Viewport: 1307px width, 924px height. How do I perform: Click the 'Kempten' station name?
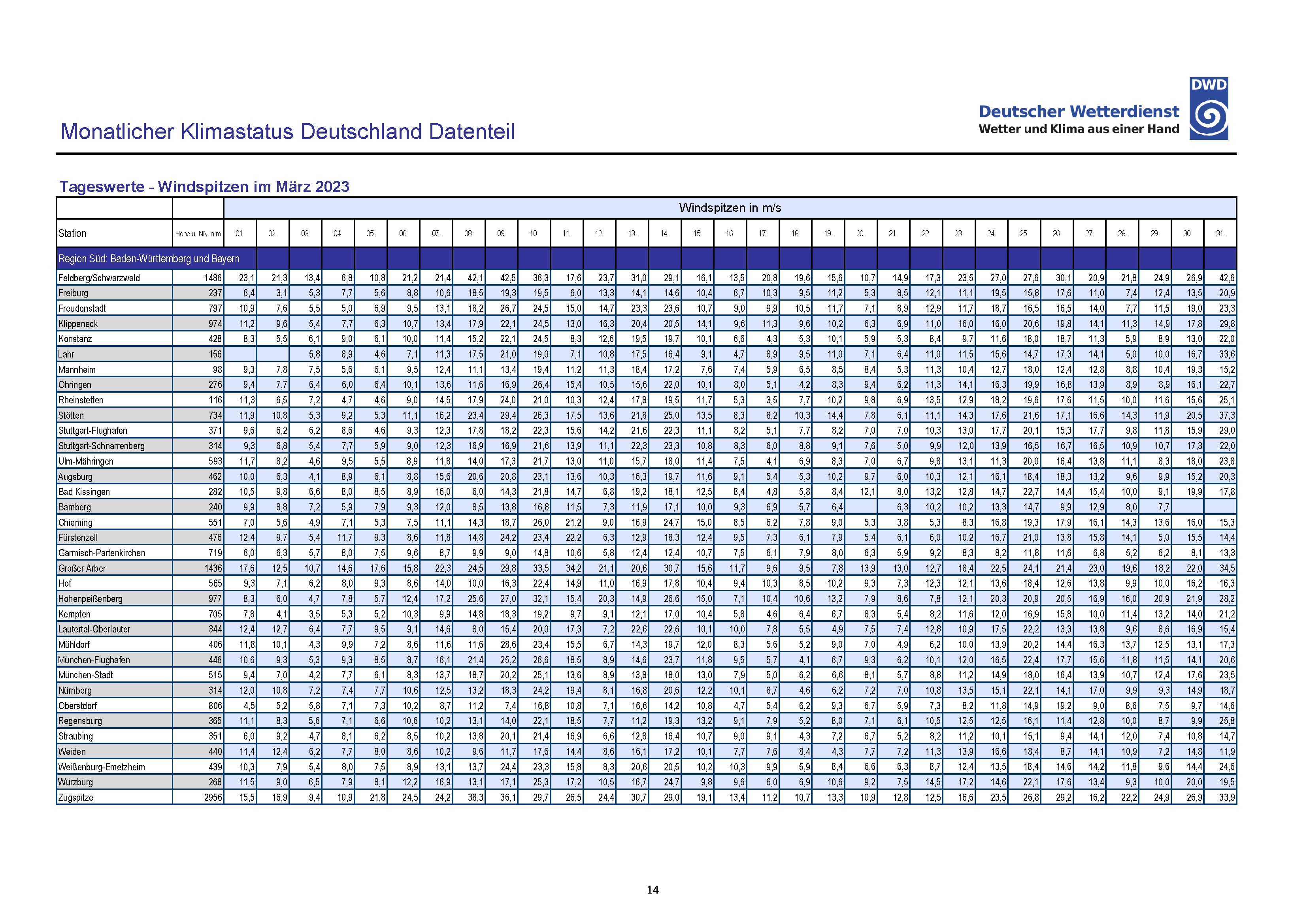[x=75, y=614]
